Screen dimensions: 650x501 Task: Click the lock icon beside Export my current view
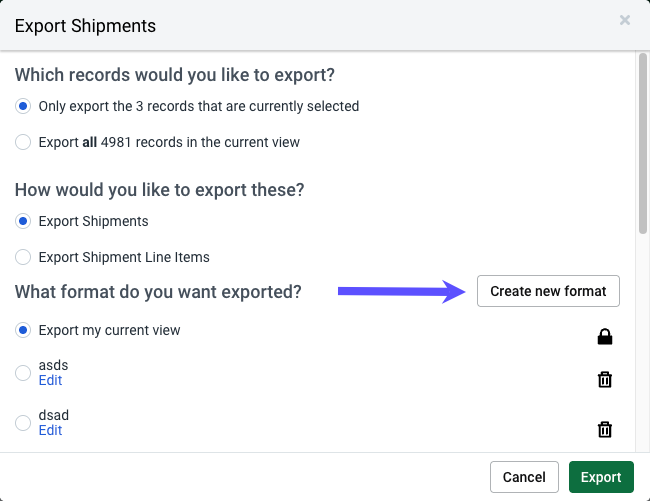pos(605,336)
